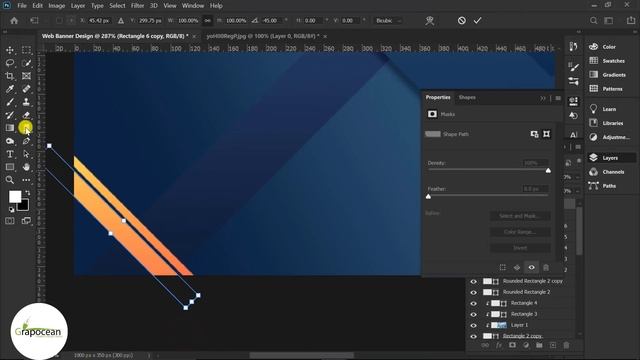
Task: Open the tool preset picker dropdown
Action: [35, 20]
